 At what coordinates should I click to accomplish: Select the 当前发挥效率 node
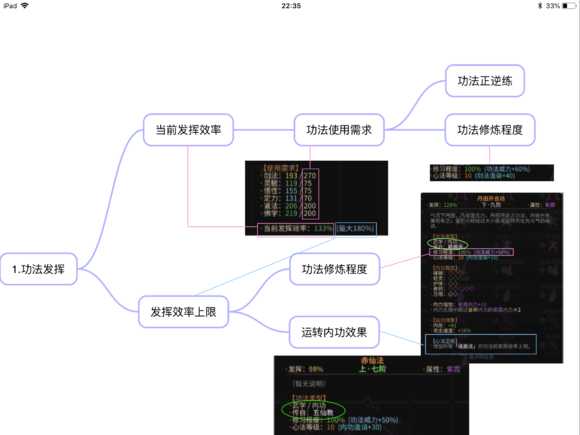[188, 130]
